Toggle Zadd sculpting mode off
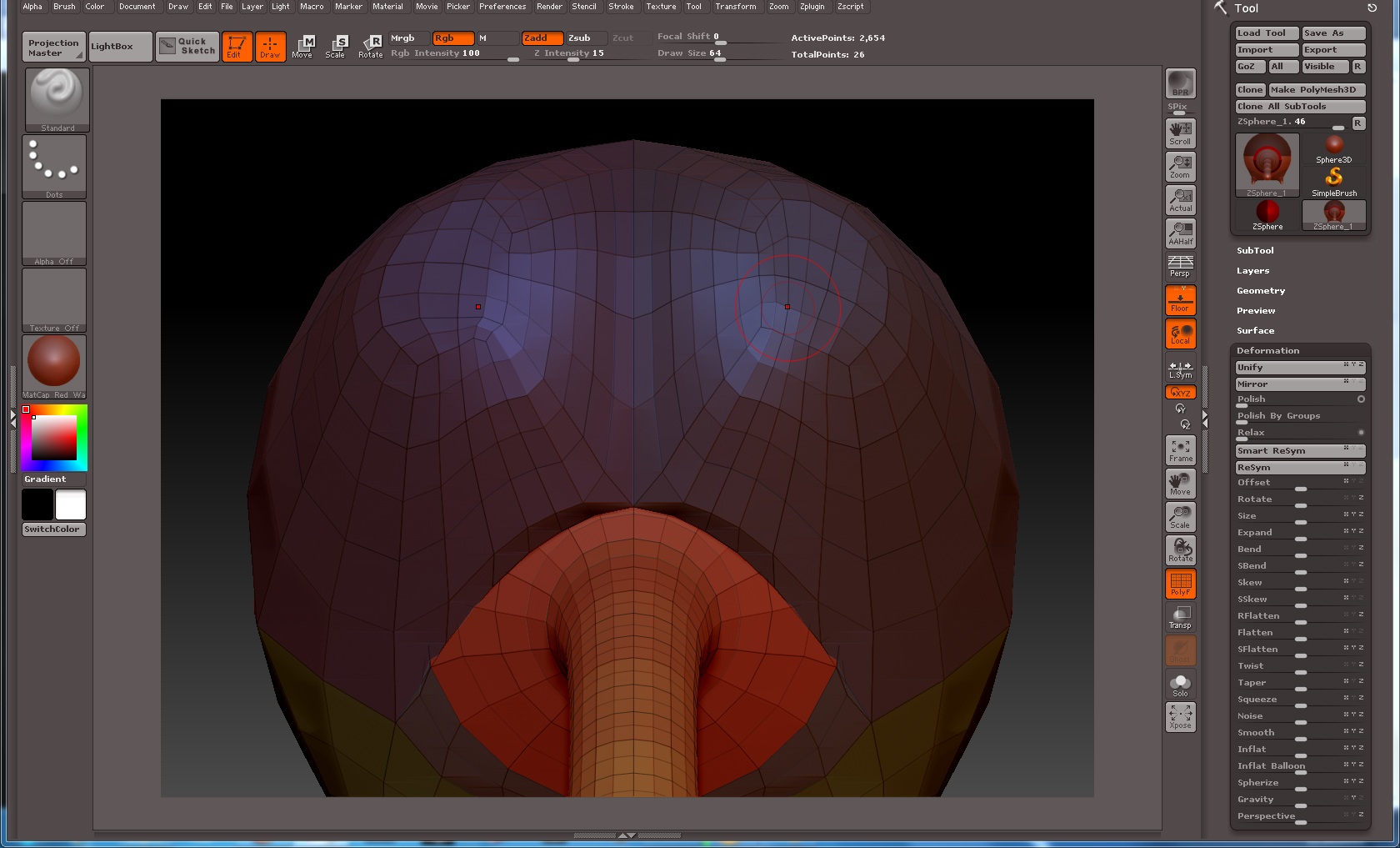The width and height of the screenshot is (1400, 848). (541, 38)
